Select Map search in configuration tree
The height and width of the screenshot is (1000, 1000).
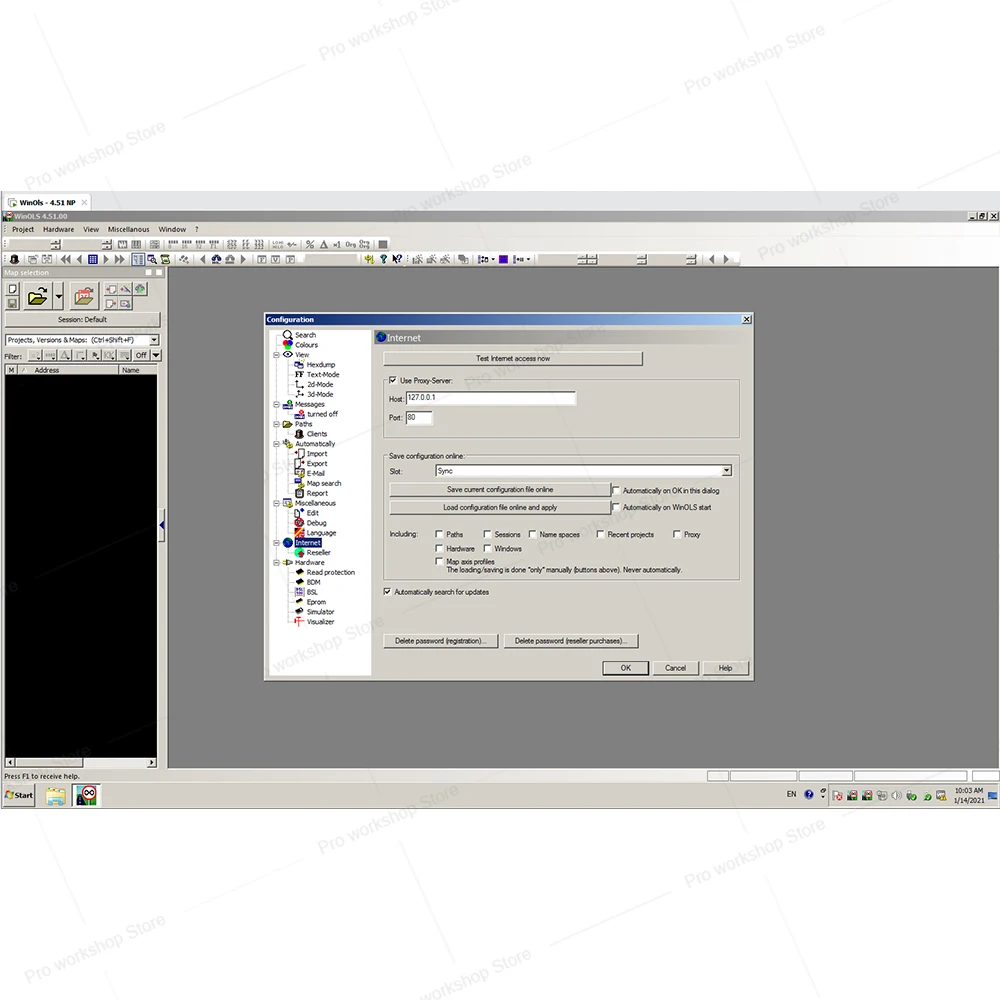[x=323, y=483]
